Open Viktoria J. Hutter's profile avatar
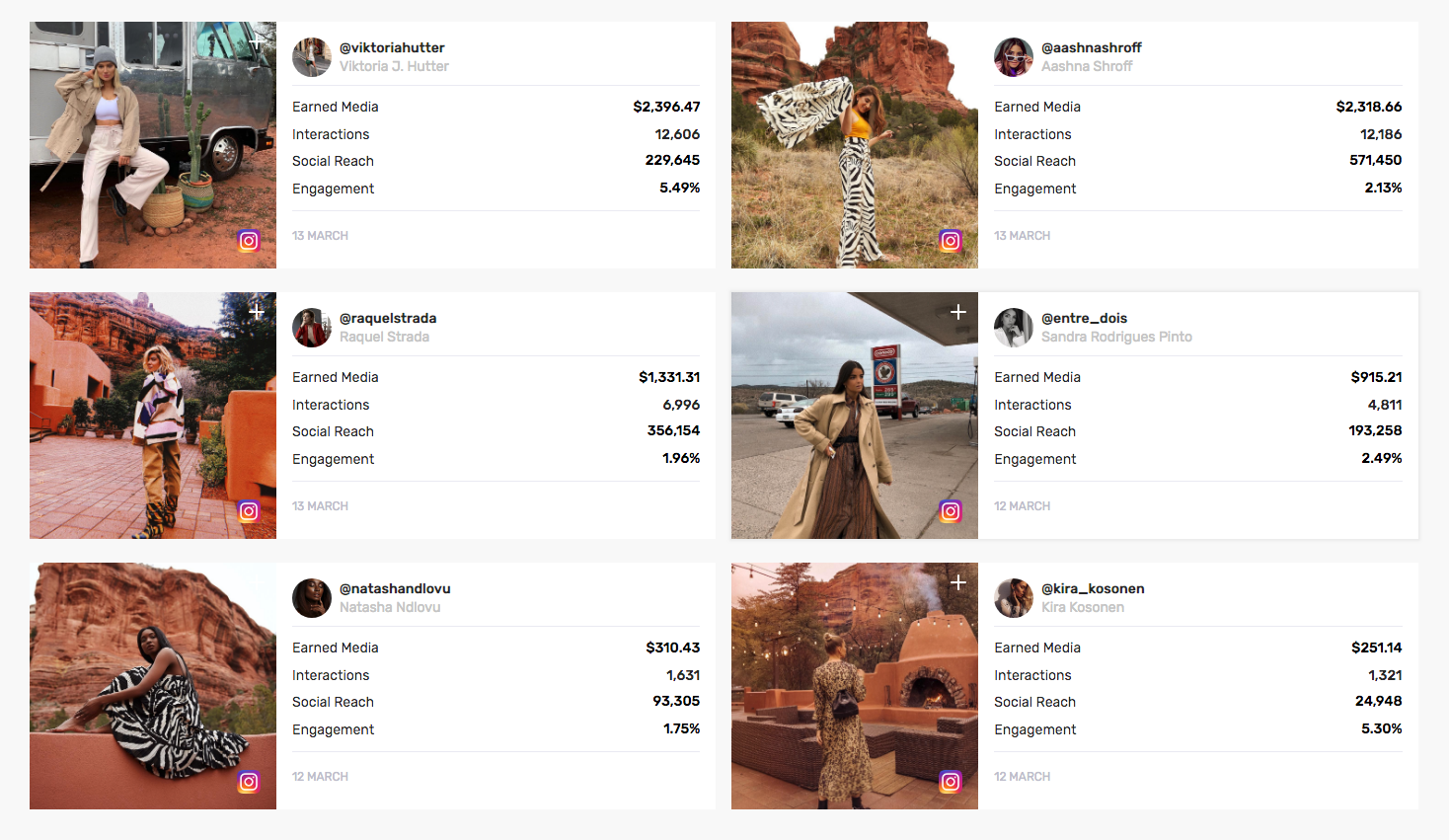Image resolution: width=1449 pixels, height=840 pixels. [x=312, y=57]
